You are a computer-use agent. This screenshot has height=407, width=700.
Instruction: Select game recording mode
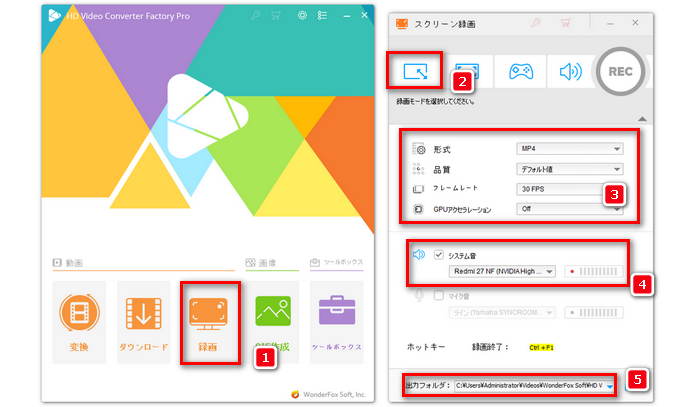coord(521,71)
